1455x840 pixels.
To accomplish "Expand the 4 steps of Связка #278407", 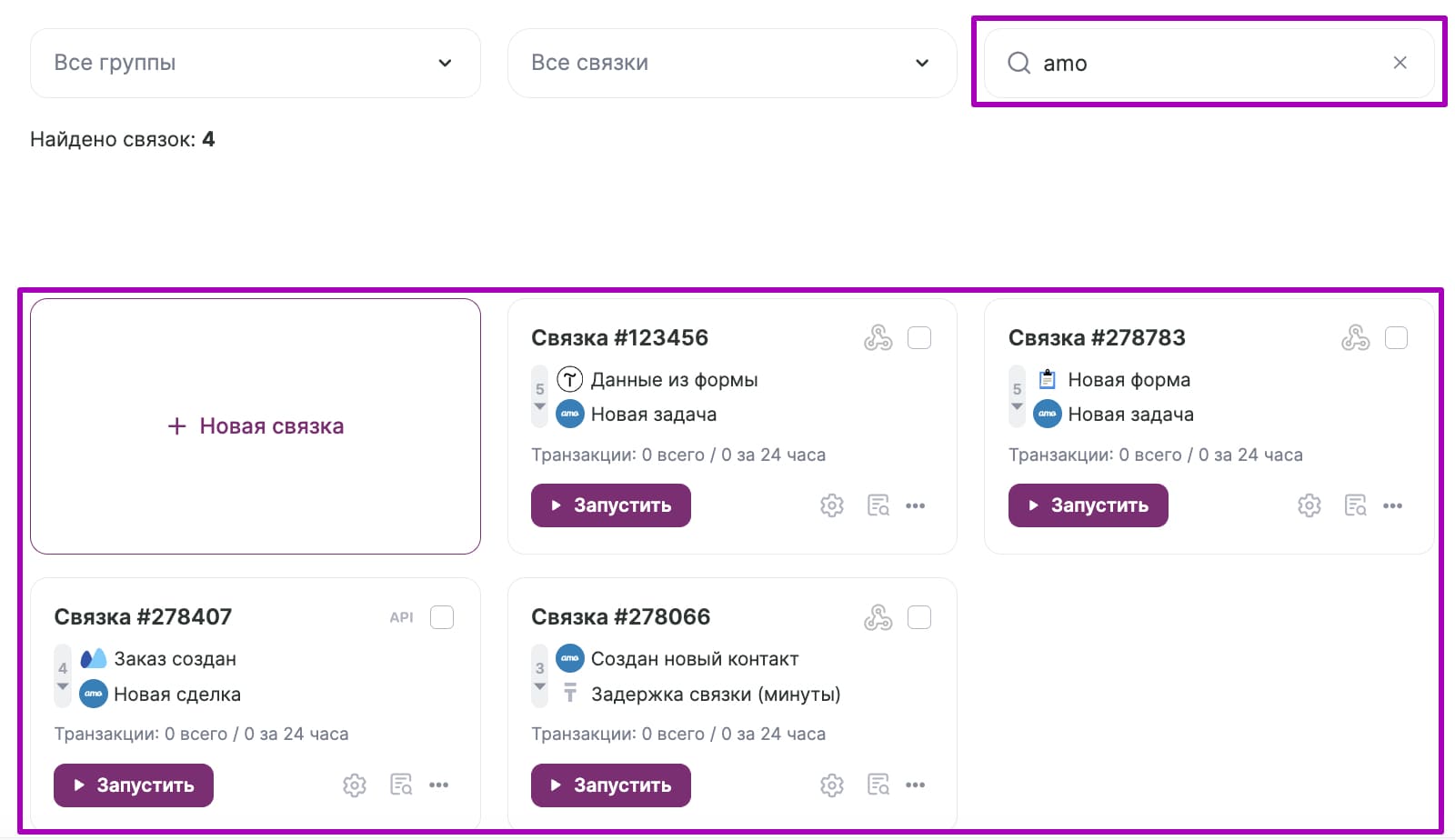I will [x=63, y=675].
